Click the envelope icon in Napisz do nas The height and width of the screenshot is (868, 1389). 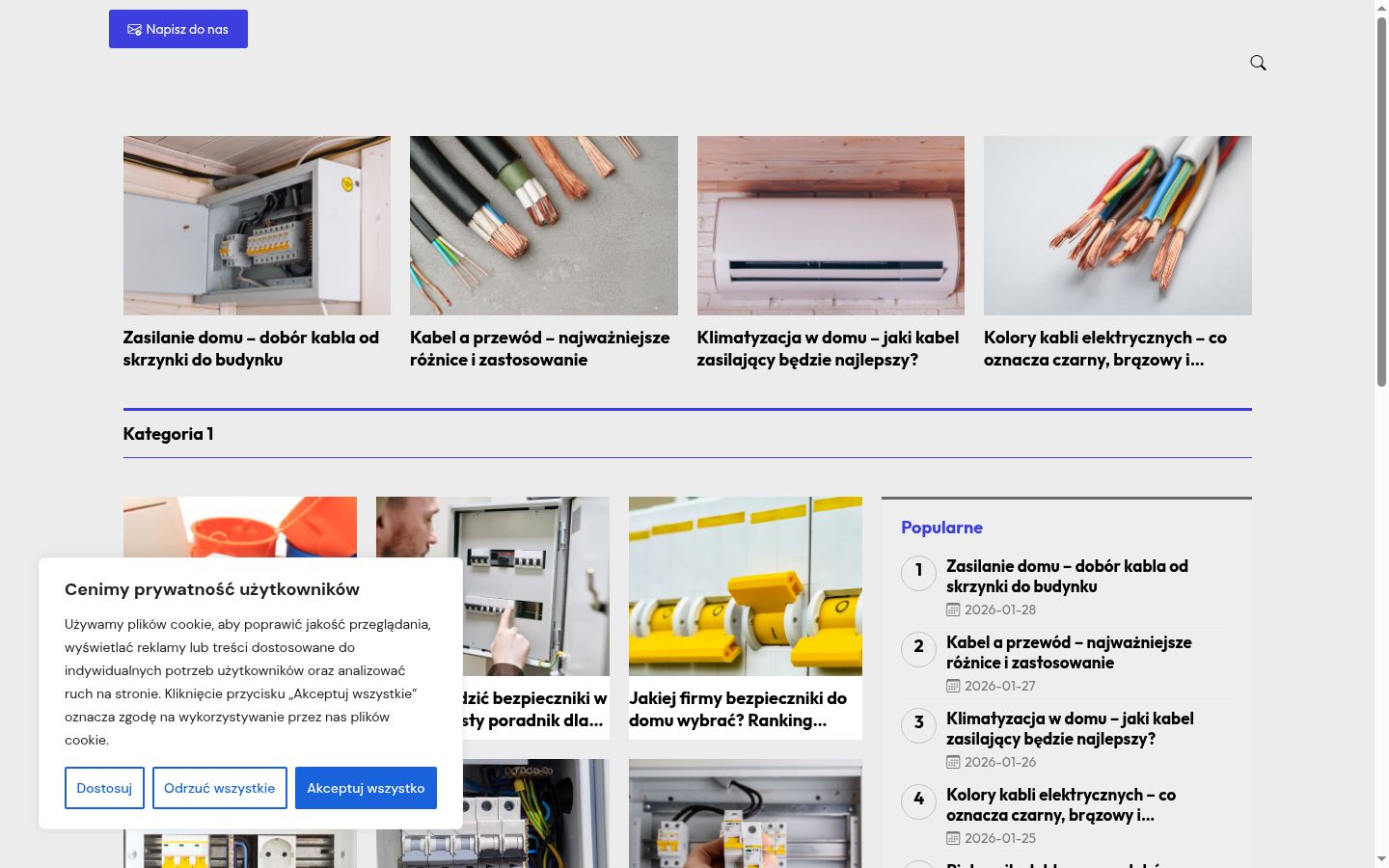coord(134,30)
